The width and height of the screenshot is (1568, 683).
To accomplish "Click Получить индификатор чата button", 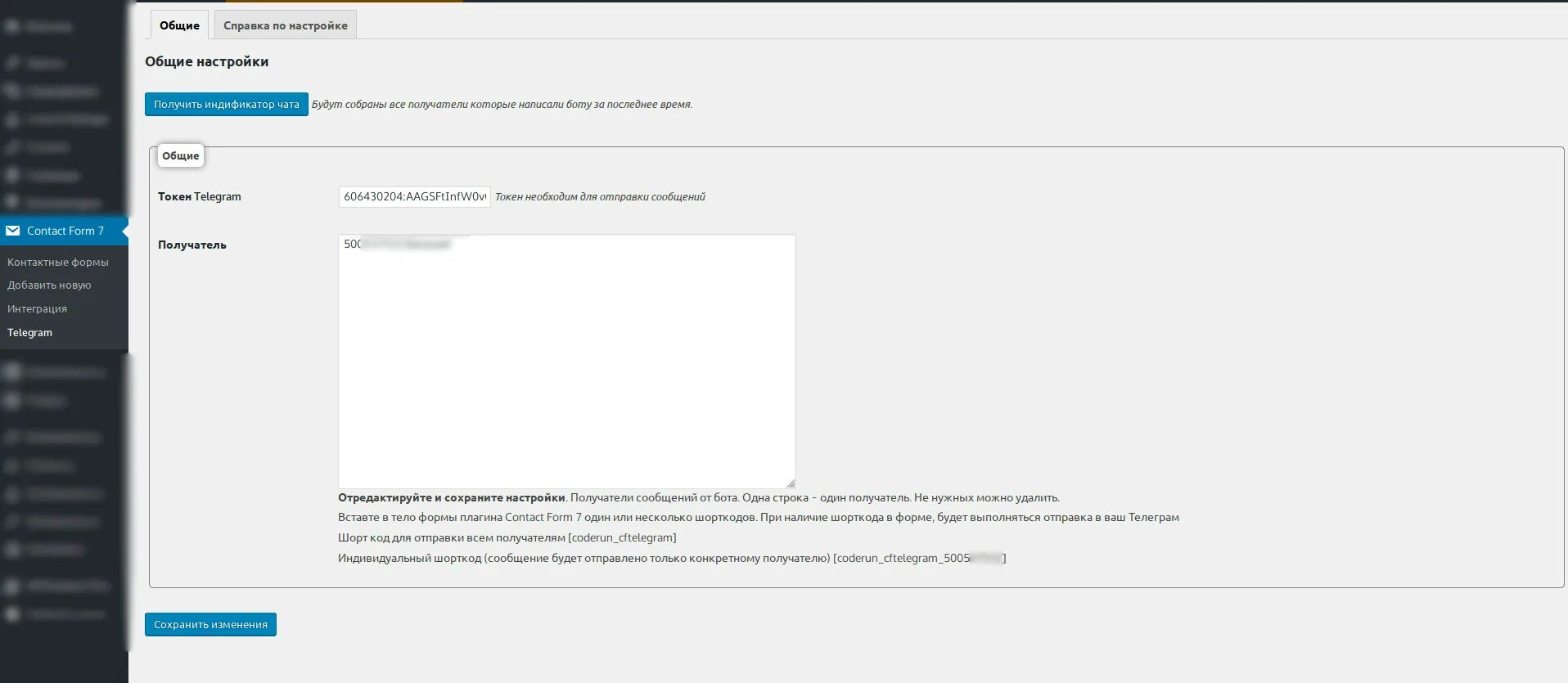I will (x=227, y=104).
